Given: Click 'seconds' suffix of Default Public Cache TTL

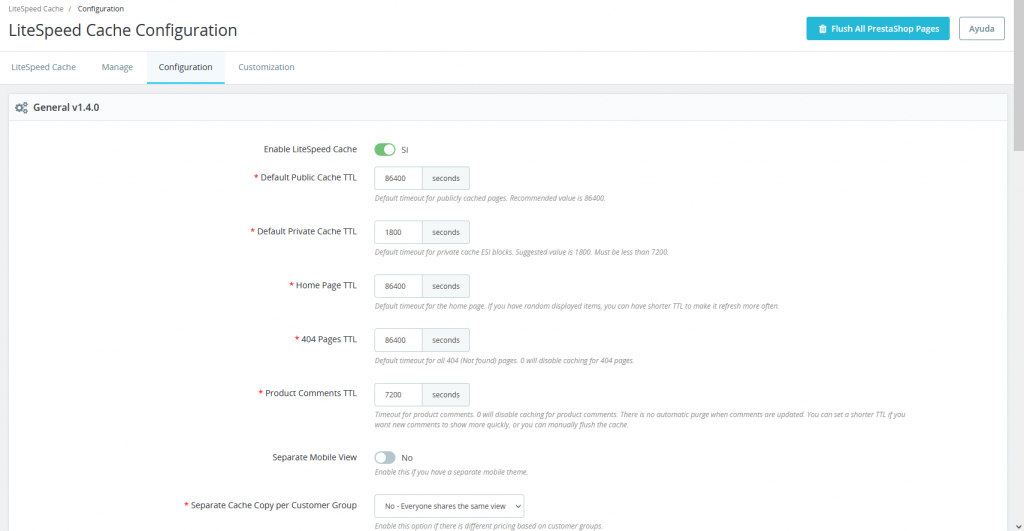Looking at the screenshot, I should 446,178.
